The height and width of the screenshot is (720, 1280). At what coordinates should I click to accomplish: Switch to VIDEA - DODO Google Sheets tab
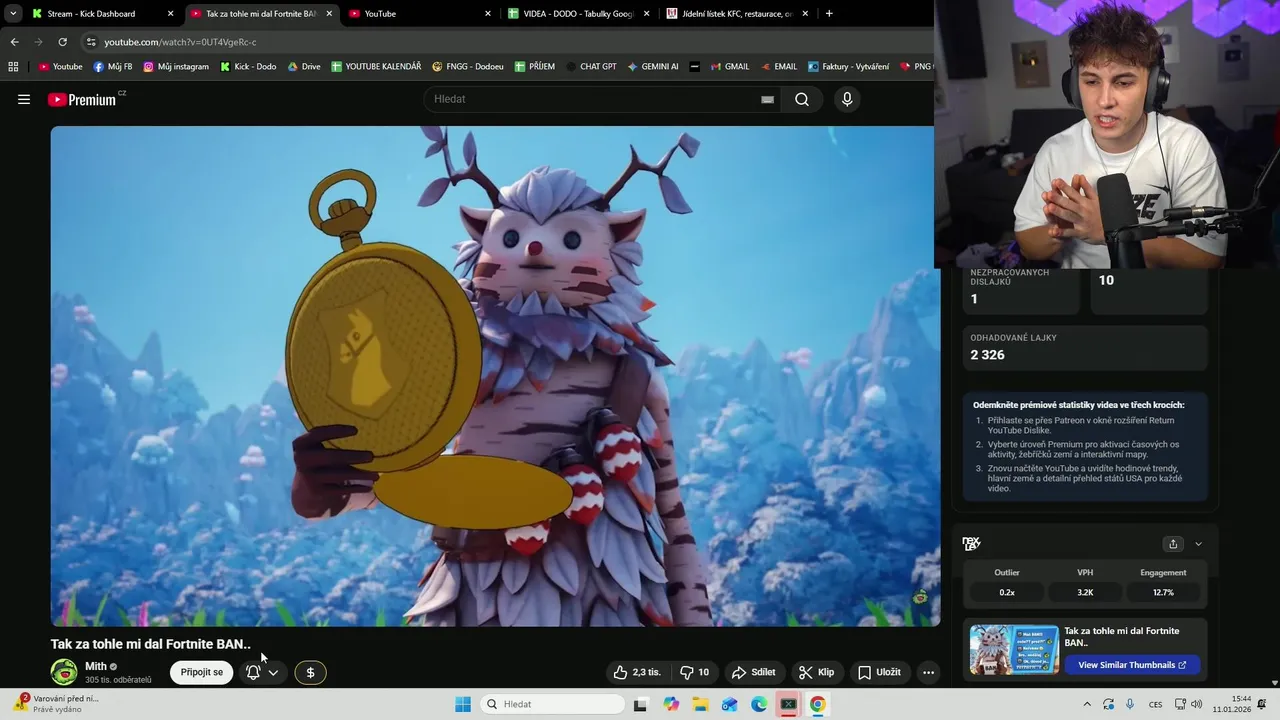[x=578, y=14]
